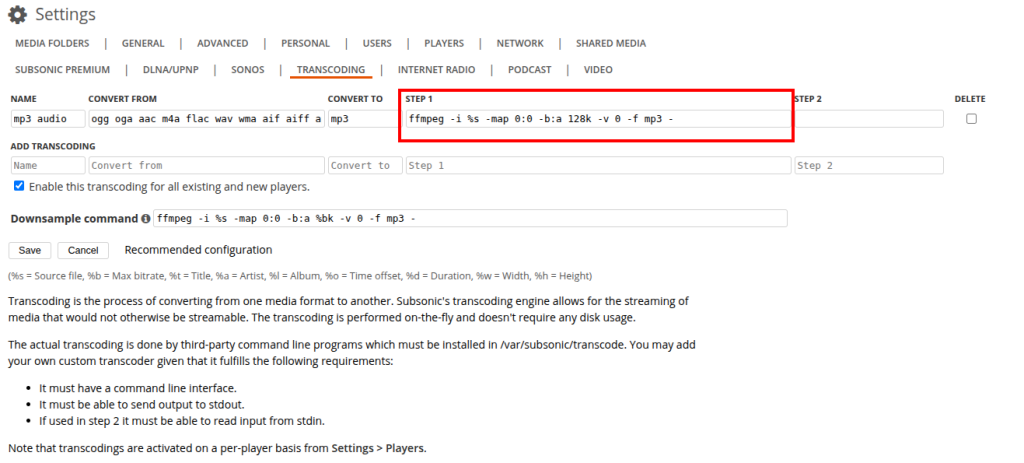Click the Downsample command label
Screen dimensions: 1024x463
(x=73, y=219)
